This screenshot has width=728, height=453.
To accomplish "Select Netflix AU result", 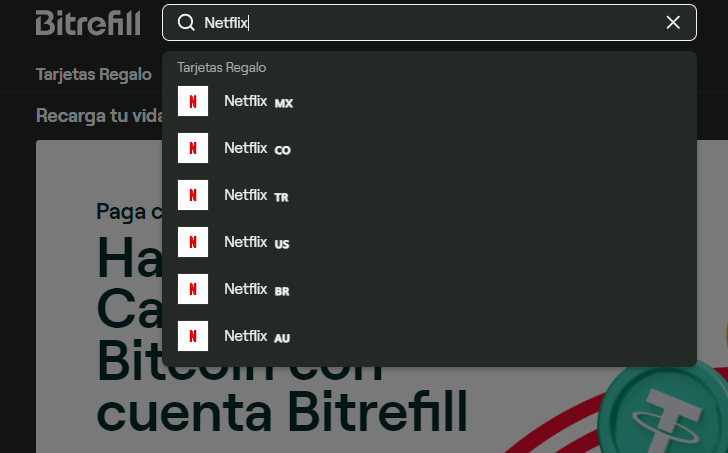I will [429, 336].
